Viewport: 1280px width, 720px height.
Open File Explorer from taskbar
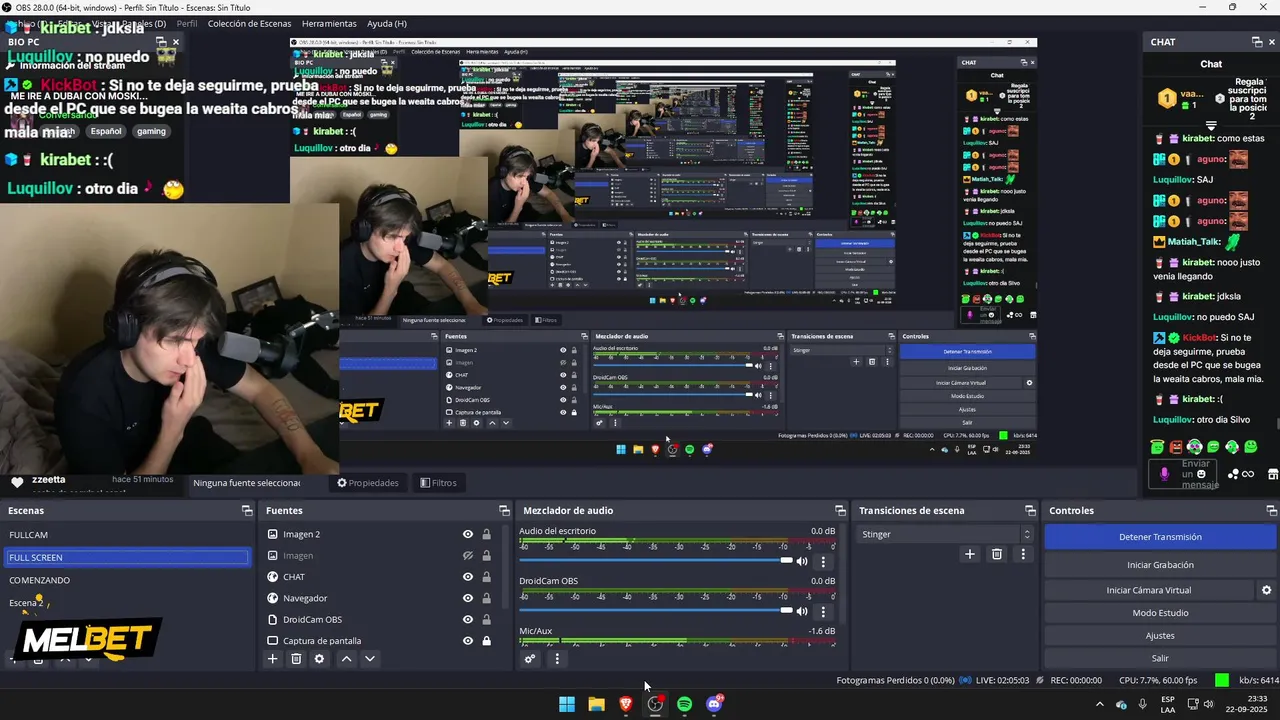596,704
